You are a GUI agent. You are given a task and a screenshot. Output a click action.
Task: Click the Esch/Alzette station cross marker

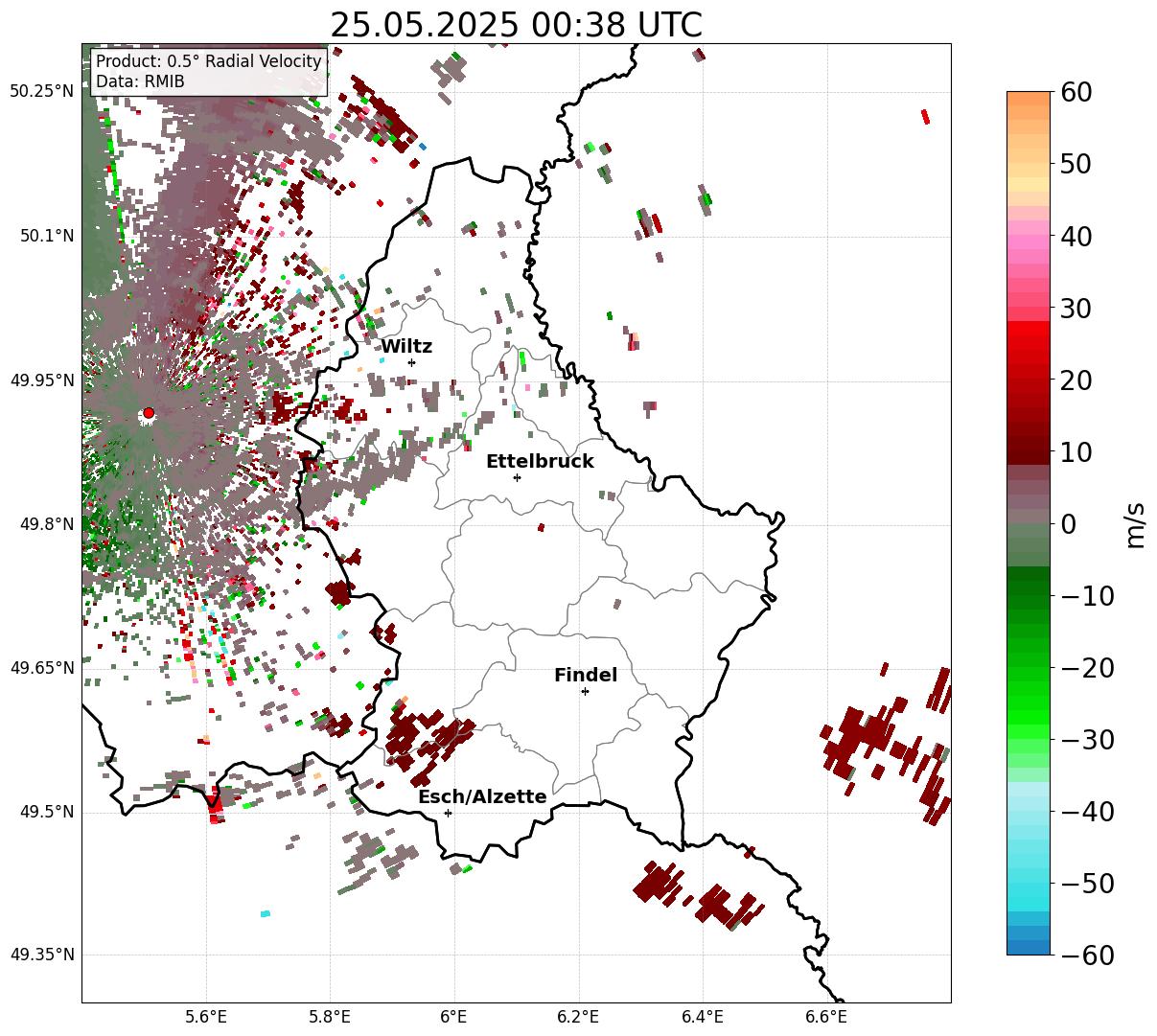448,813
